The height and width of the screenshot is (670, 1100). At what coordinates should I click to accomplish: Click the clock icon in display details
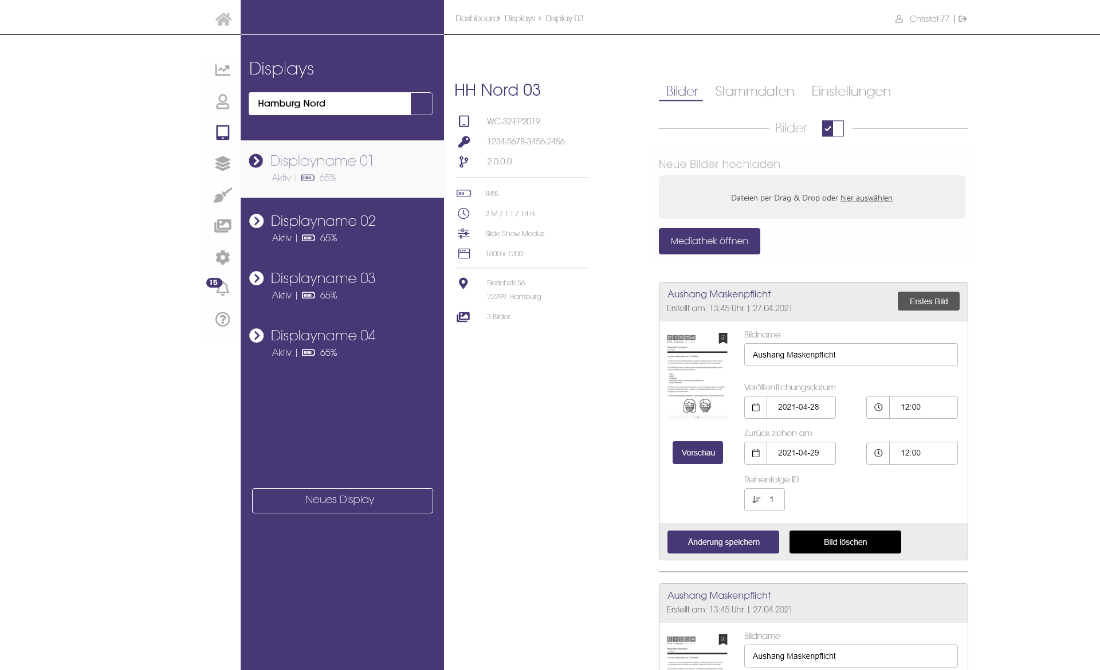point(464,213)
